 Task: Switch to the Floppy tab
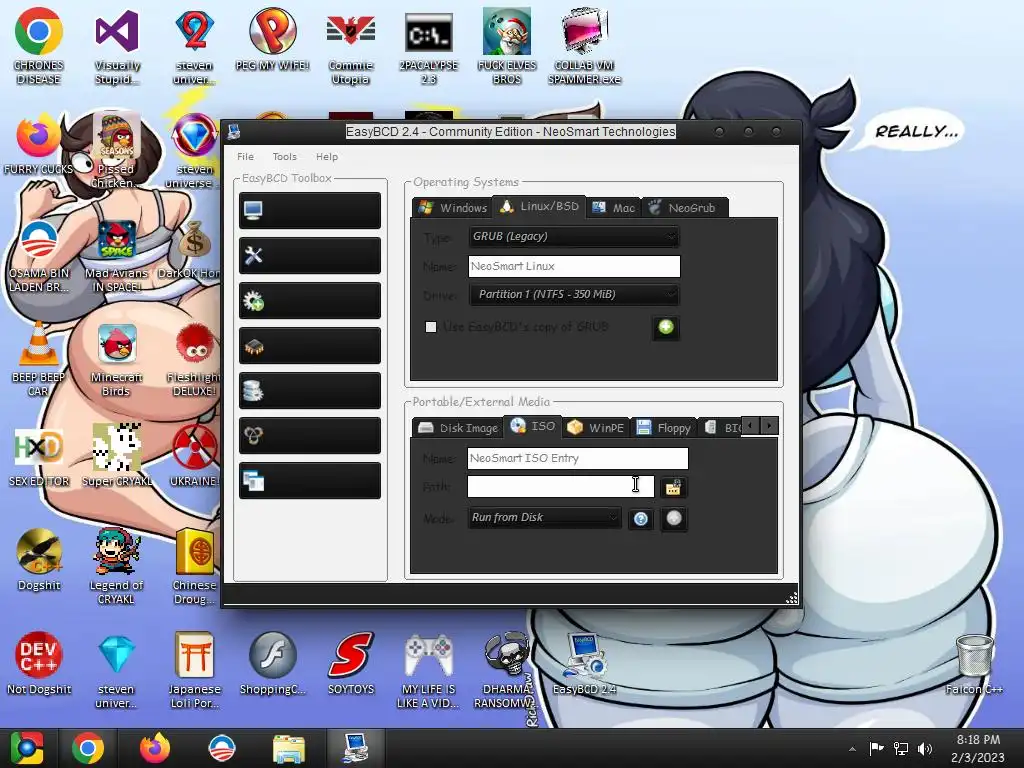click(x=664, y=428)
